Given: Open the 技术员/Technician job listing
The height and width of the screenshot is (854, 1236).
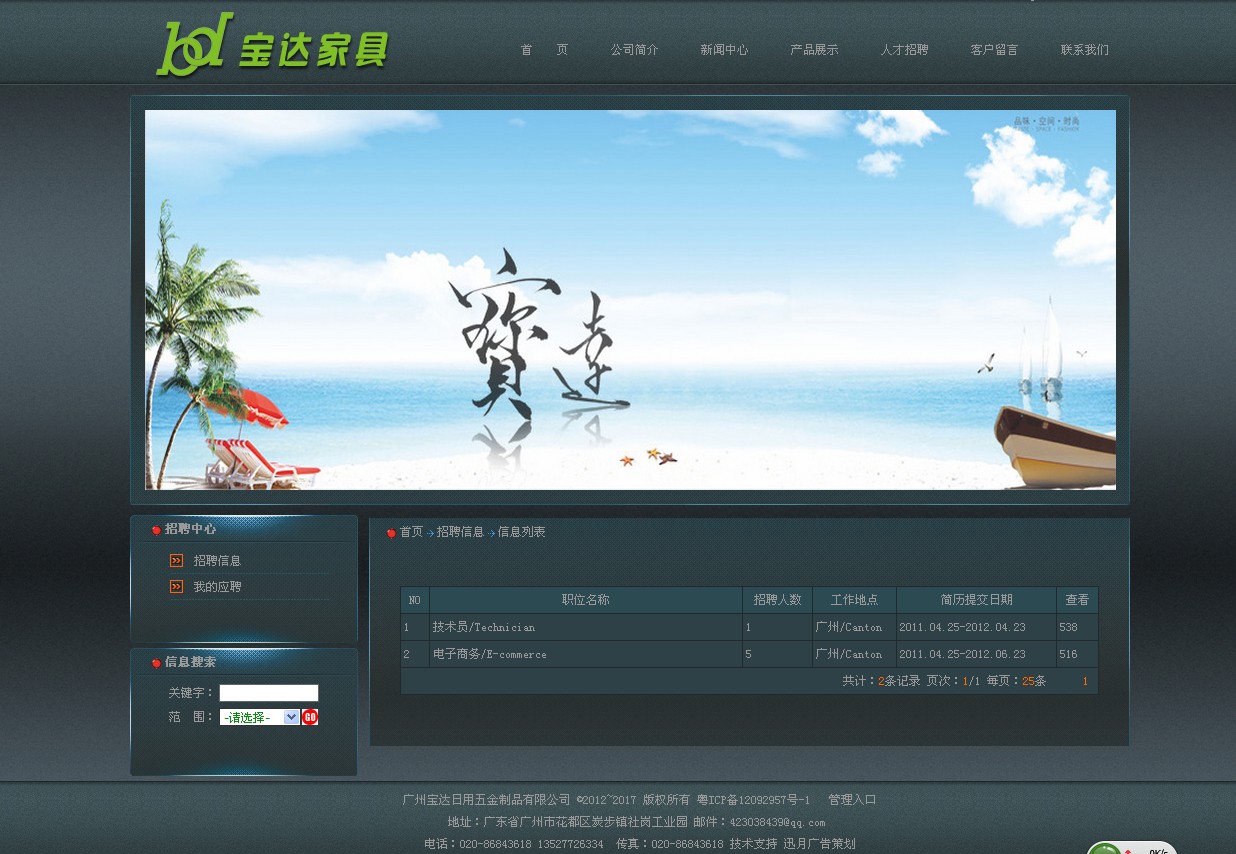Looking at the screenshot, I should click(483, 628).
